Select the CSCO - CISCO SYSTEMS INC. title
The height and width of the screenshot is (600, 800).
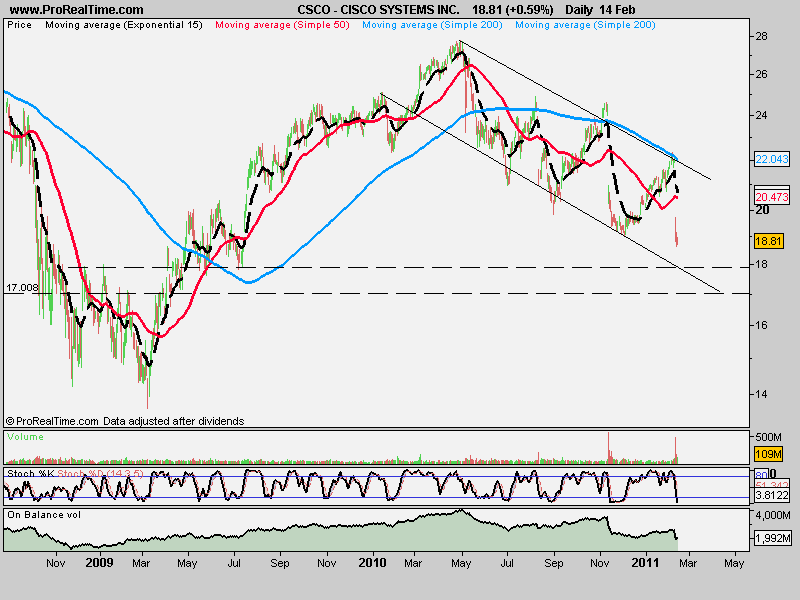pyautogui.click(x=378, y=10)
